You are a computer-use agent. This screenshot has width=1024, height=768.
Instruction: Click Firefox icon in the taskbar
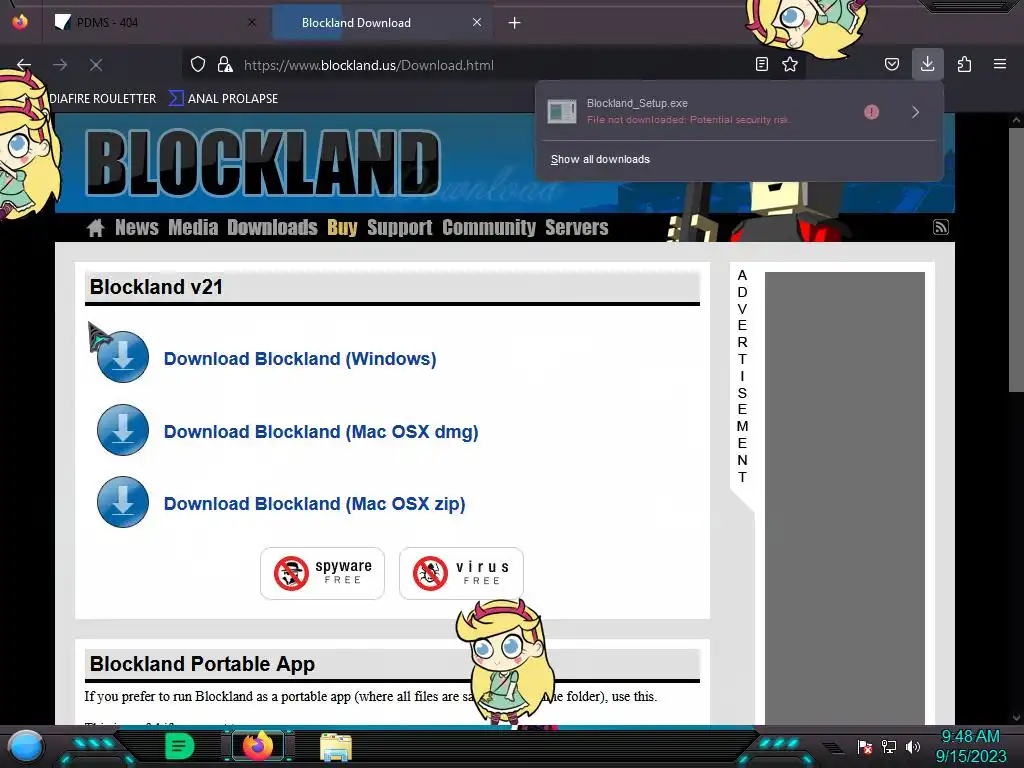coord(258,746)
